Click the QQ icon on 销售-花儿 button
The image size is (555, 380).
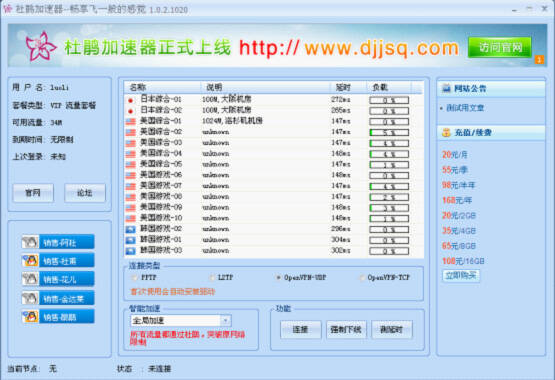tap(30, 280)
